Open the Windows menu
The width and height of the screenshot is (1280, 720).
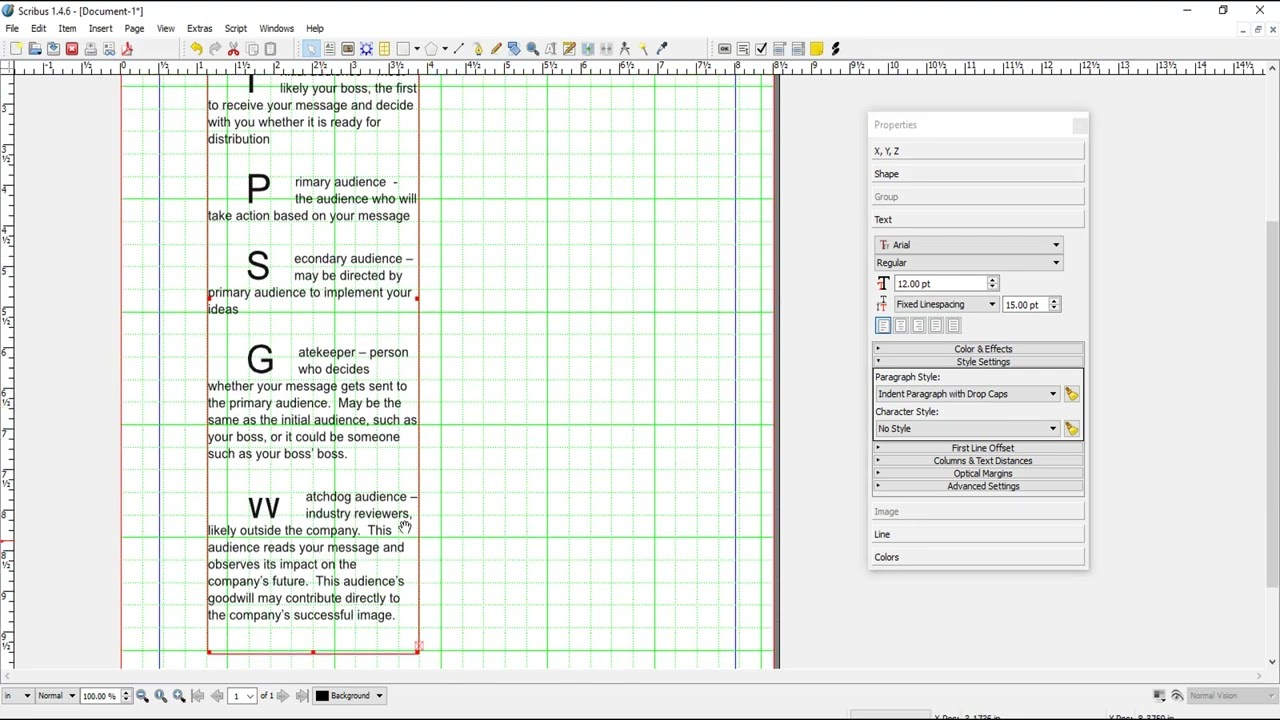pyautogui.click(x=276, y=29)
